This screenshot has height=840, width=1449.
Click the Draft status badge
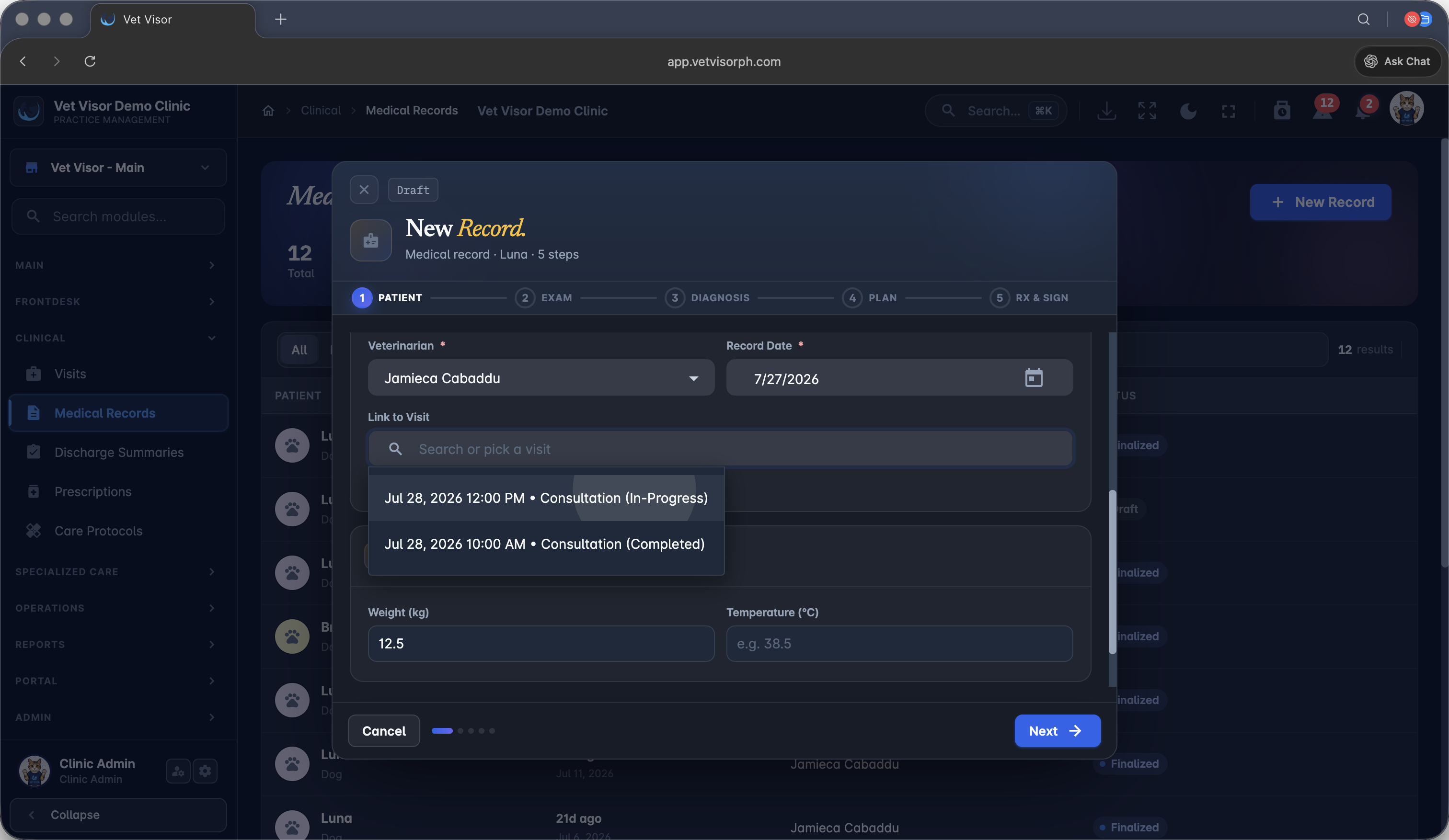(x=413, y=190)
